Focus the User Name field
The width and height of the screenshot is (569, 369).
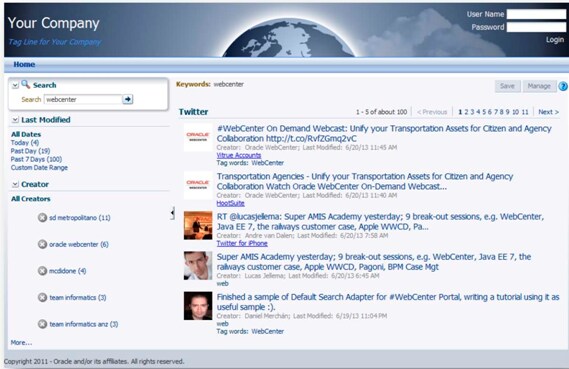tap(536, 14)
